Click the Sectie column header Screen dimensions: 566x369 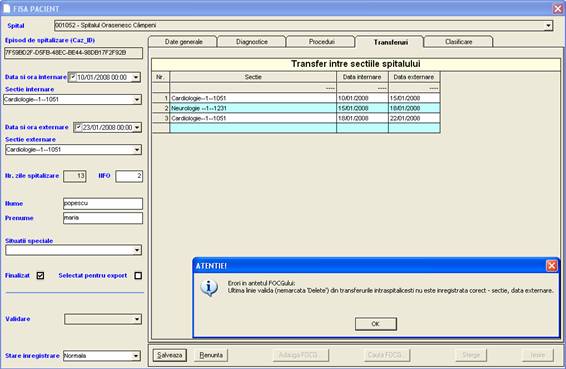[x=253, y=77]
